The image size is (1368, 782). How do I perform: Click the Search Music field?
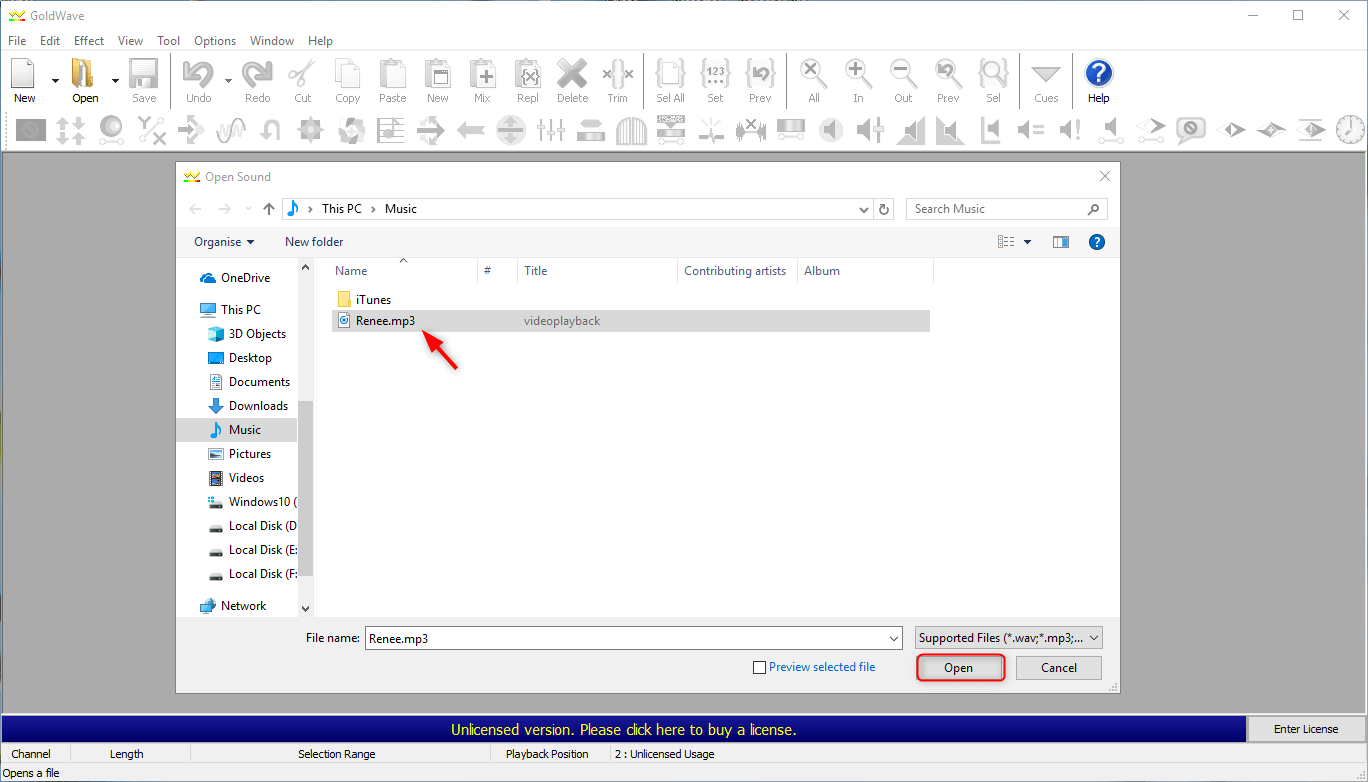pos(1007,209)
